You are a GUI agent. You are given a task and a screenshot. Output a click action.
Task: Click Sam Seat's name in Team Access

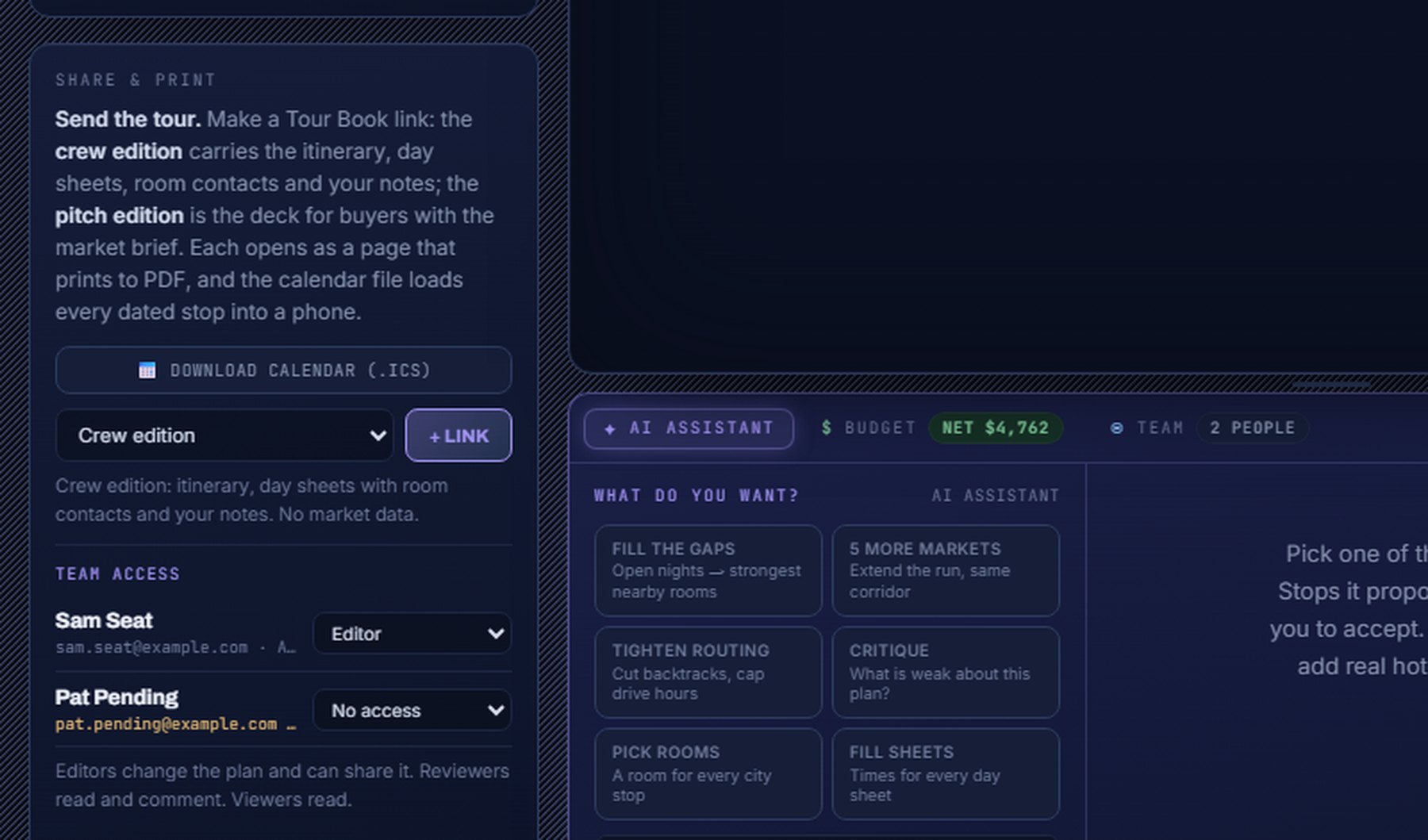point(104,620)
